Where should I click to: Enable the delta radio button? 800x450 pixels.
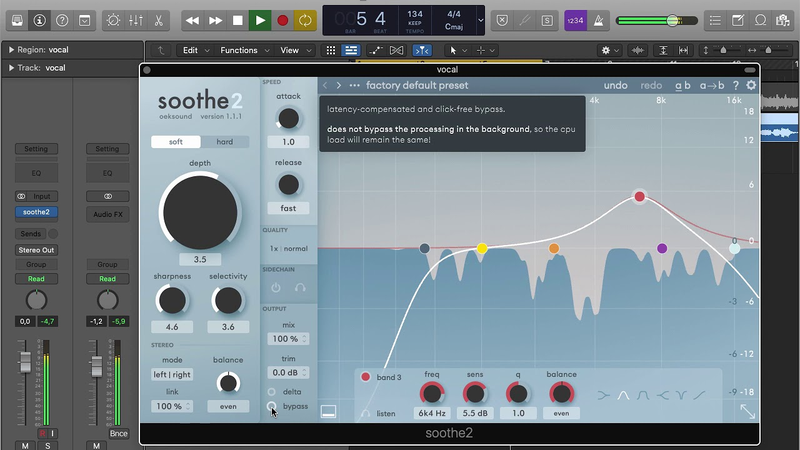click(272, 391)
